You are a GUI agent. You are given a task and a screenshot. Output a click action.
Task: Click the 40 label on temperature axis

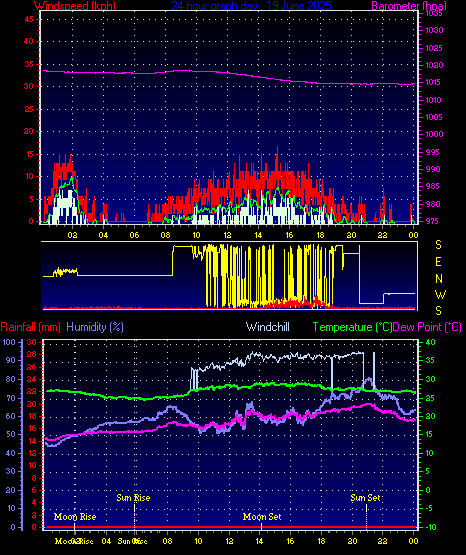[x=431, y=342]
